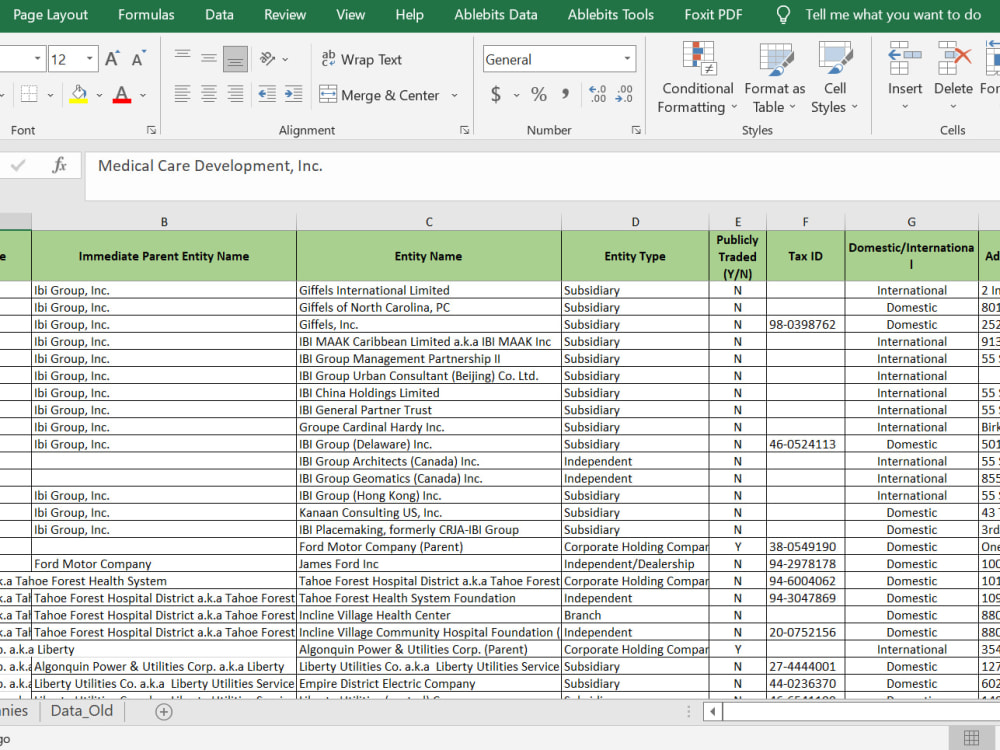
Task: Click Tell me what you want to do
Action: tap(893, 15)
